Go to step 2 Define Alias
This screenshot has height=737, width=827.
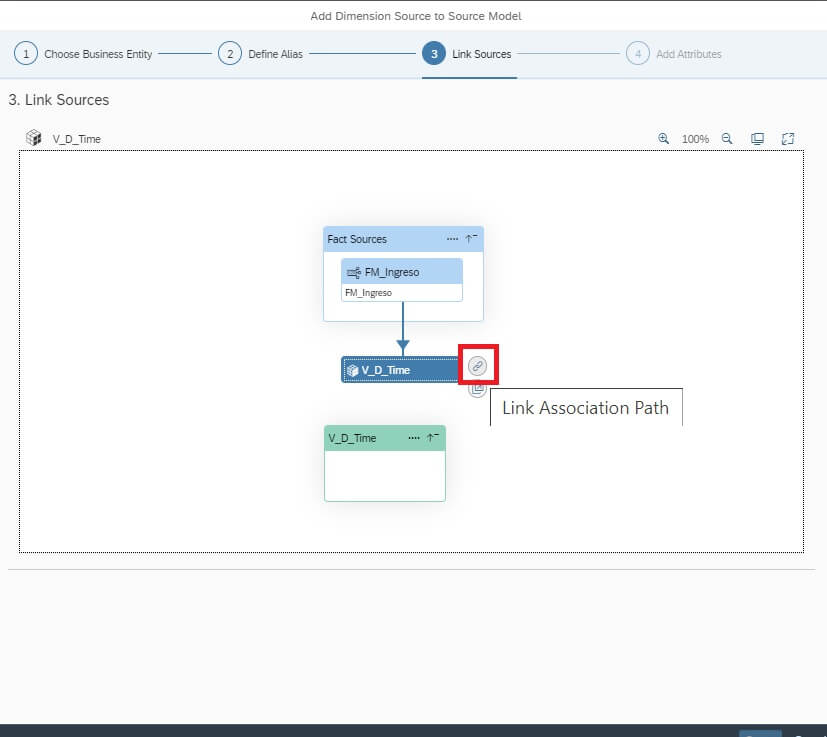pos(261,54)
